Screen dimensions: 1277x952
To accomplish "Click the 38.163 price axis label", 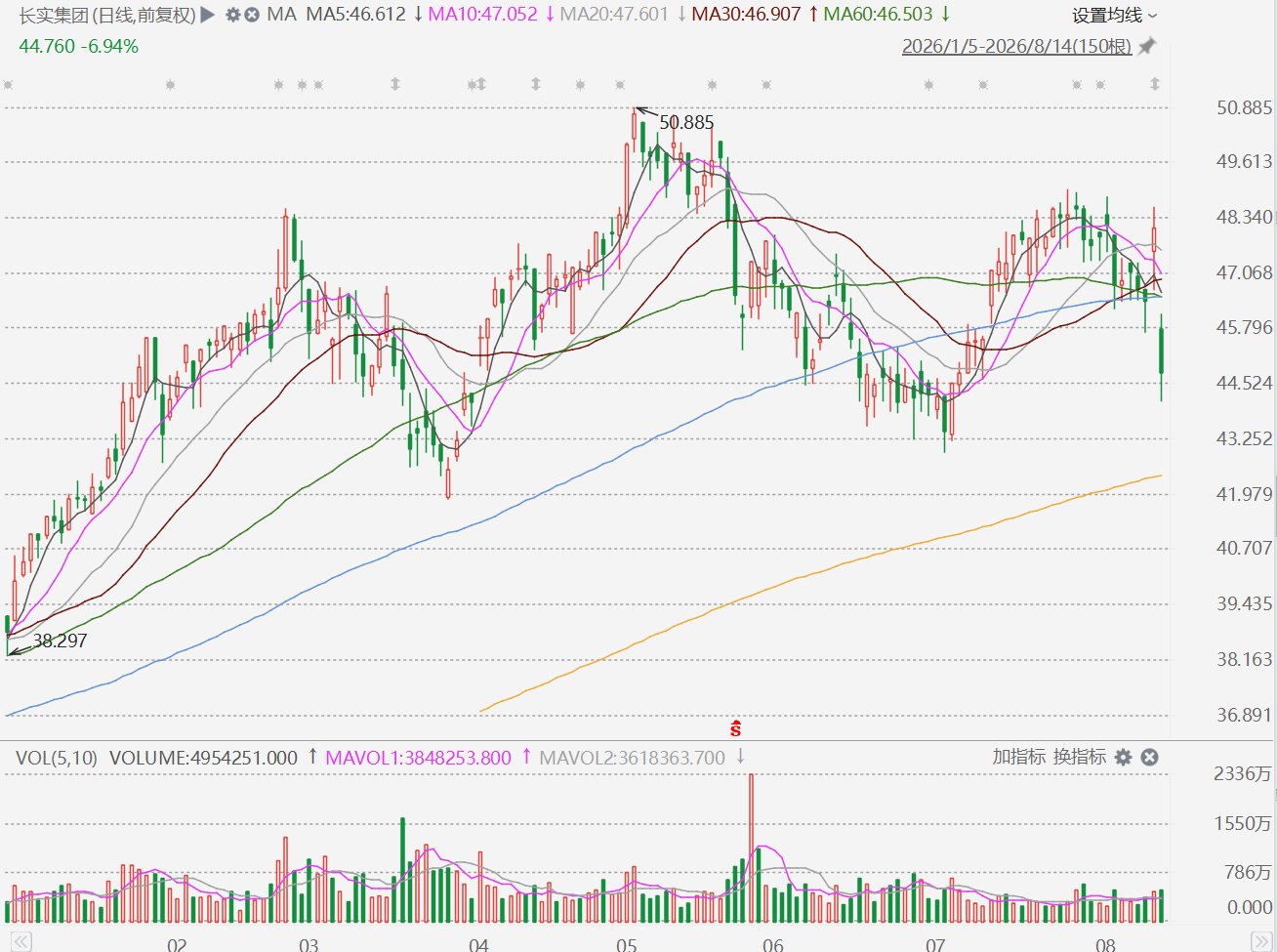I will tap(1245, 659).
